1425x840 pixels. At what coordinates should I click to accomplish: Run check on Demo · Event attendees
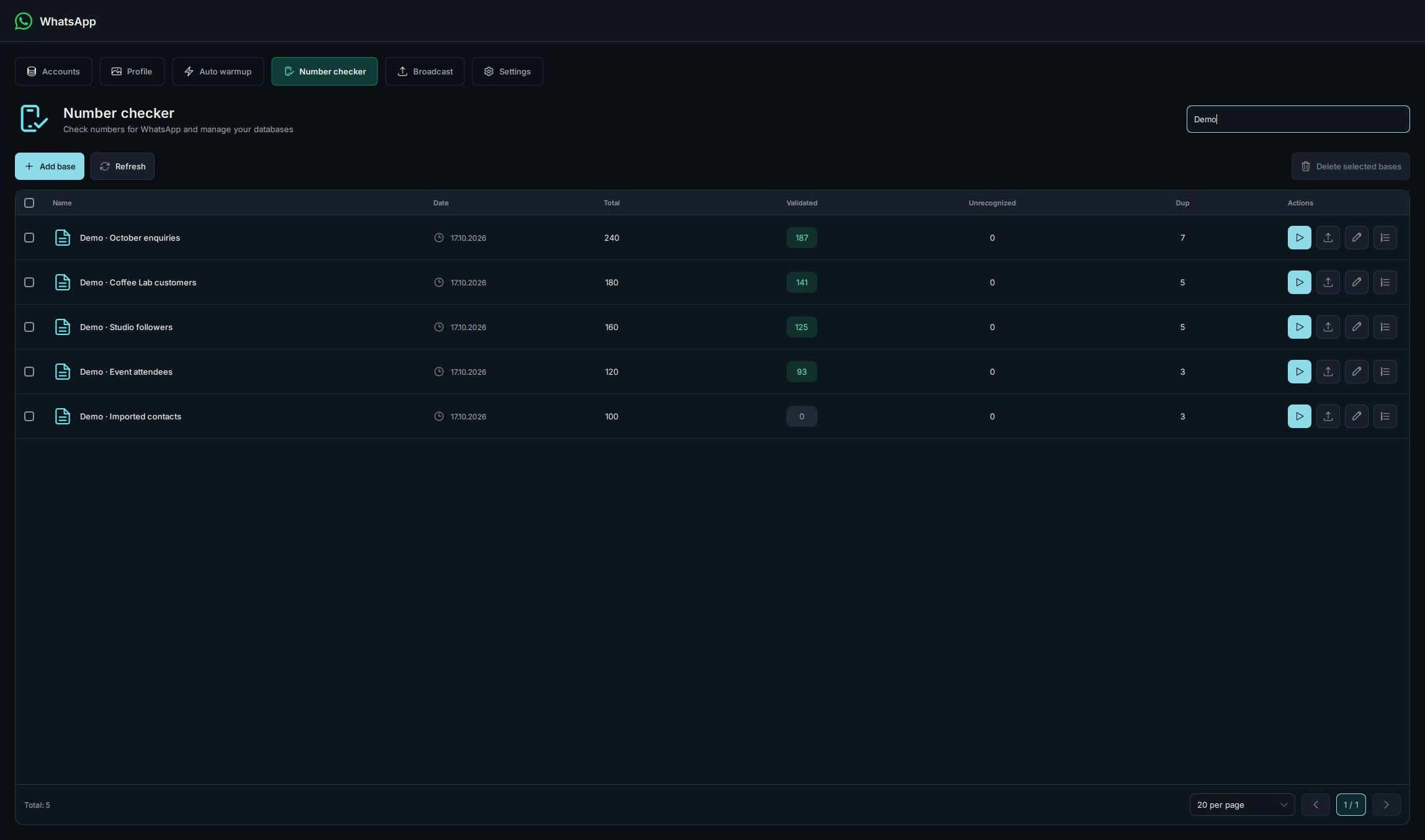coord(1299,372)
